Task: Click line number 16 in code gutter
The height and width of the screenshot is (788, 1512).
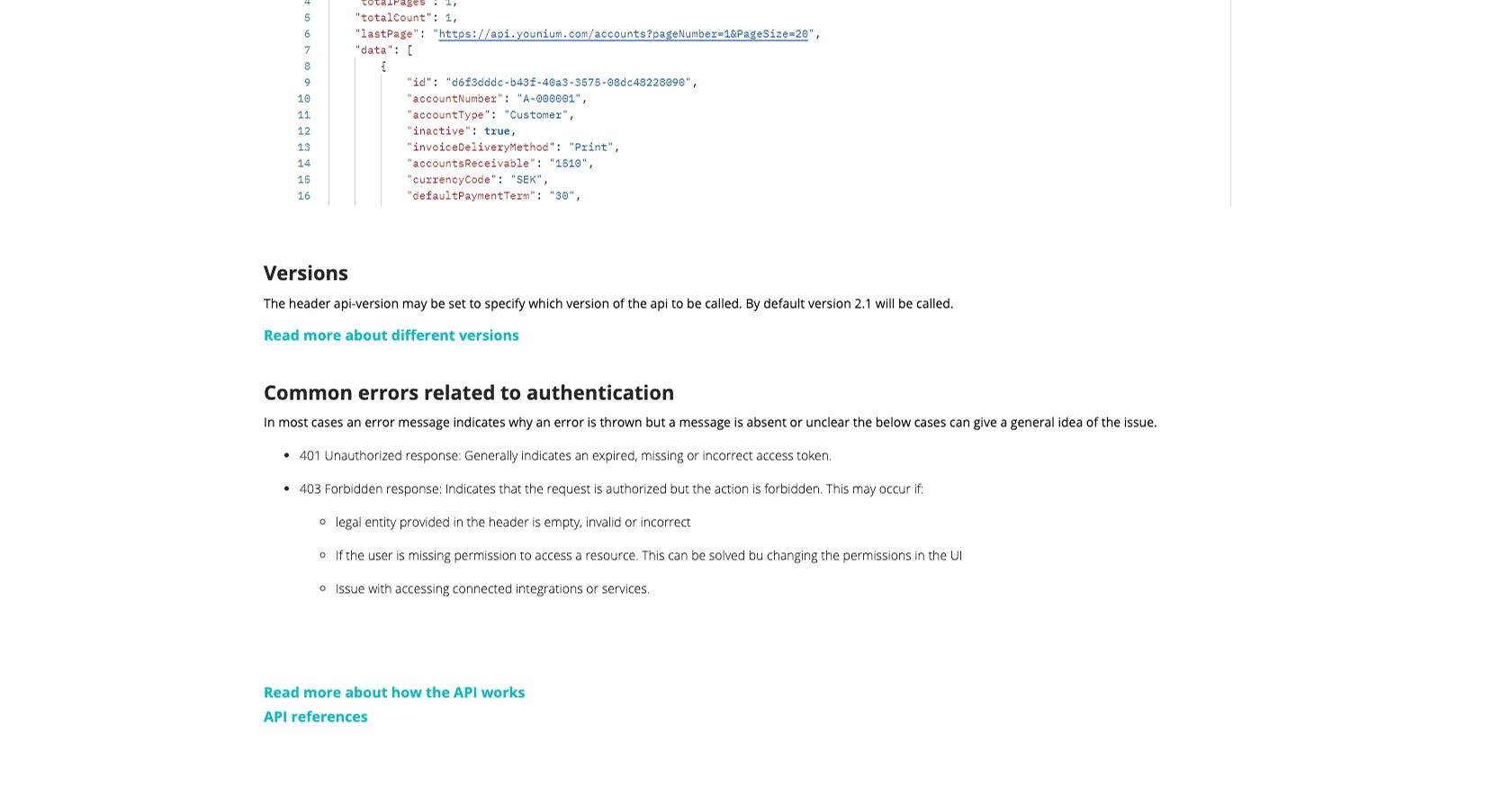Action: tap(304, 196)
